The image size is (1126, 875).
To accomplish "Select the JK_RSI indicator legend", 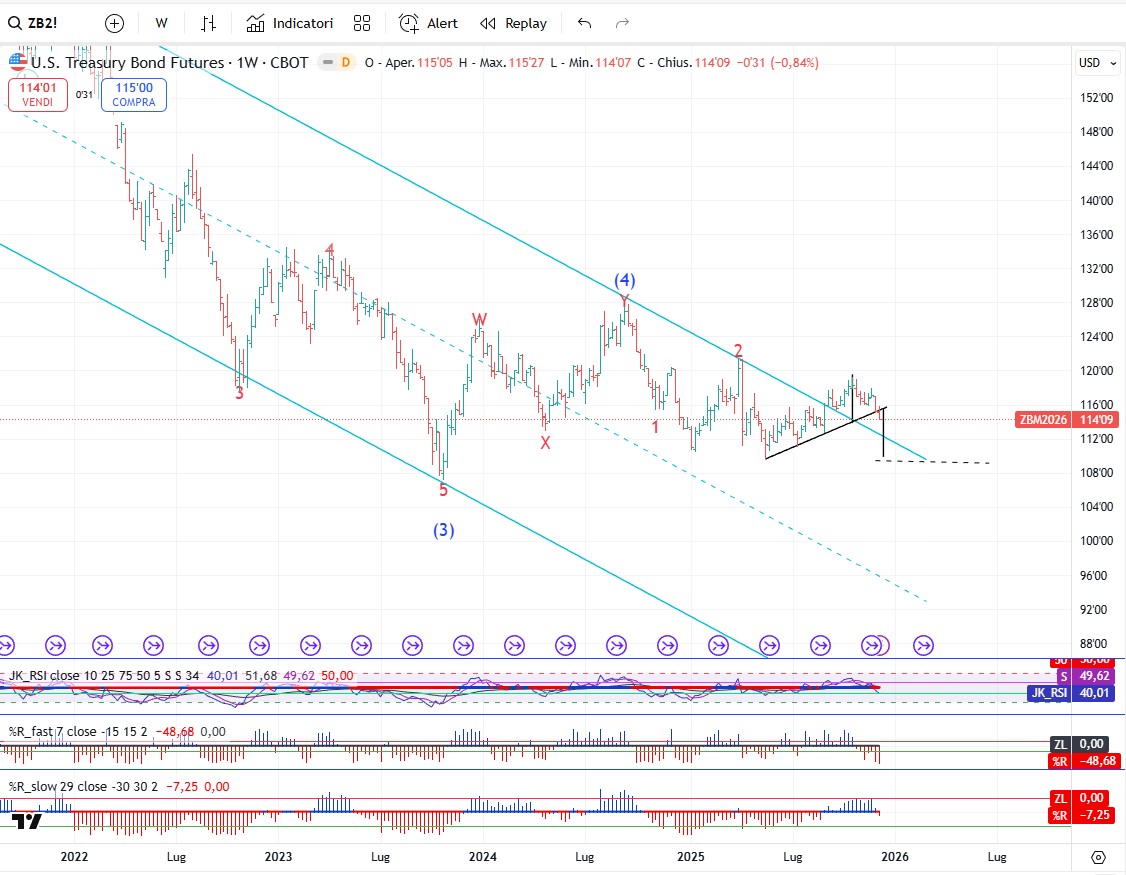I will [105, 676].
